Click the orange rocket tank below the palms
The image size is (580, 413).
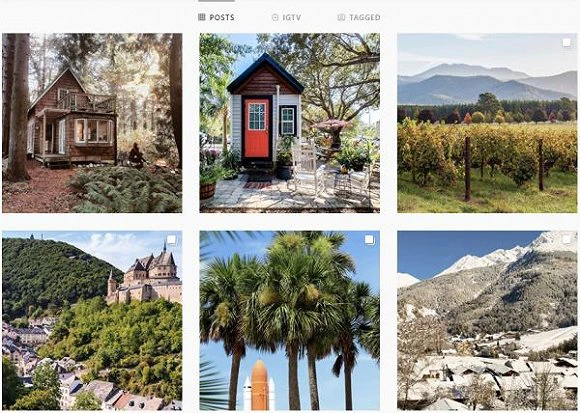(259, 385)
